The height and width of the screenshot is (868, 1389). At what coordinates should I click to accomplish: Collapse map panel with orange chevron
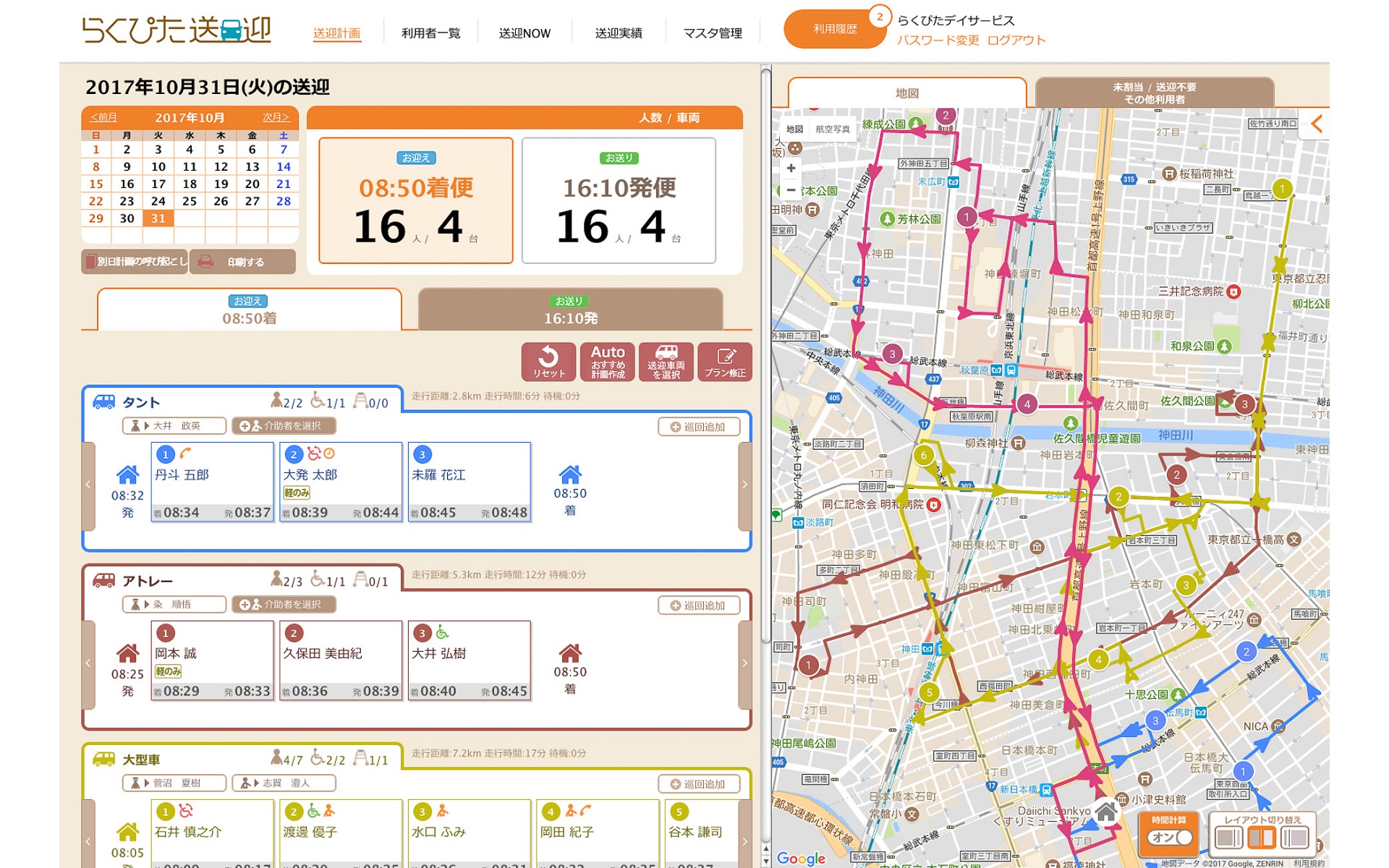point(1317,124)
